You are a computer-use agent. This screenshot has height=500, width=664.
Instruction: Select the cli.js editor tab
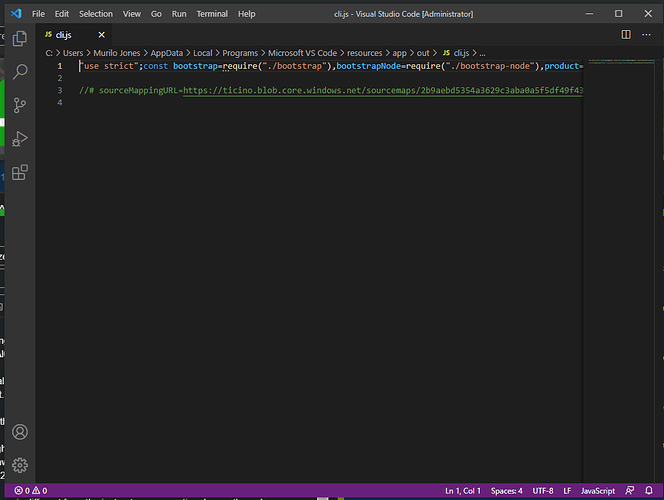tap(63, 34)
